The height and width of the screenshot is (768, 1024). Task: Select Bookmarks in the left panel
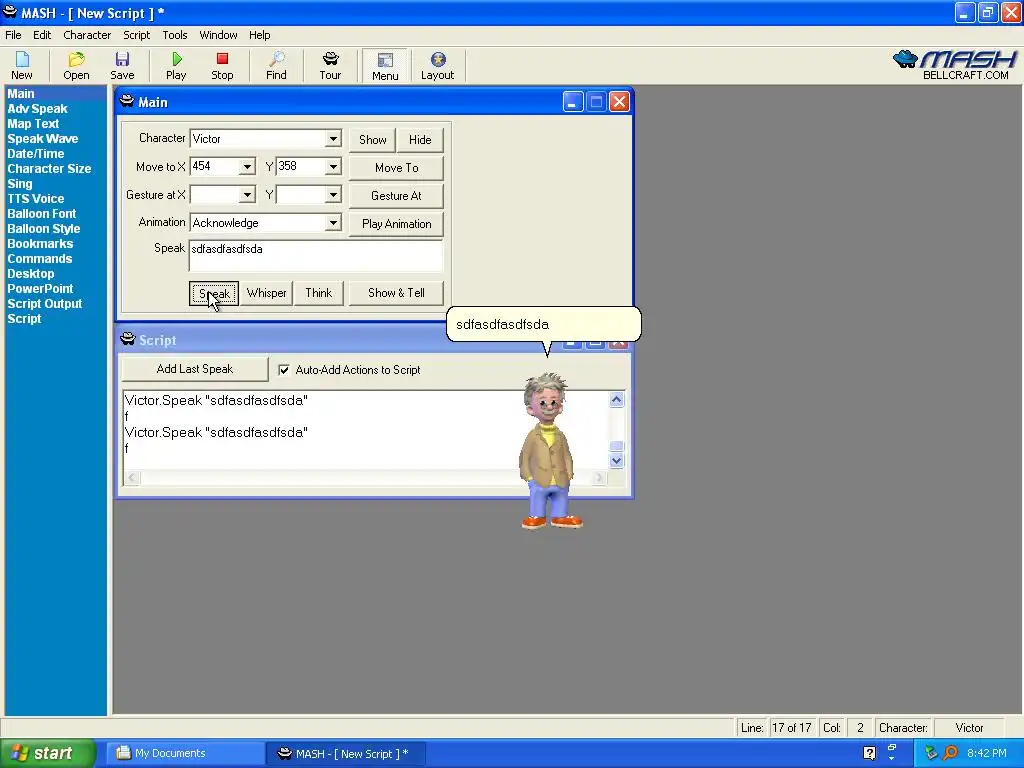40,244
